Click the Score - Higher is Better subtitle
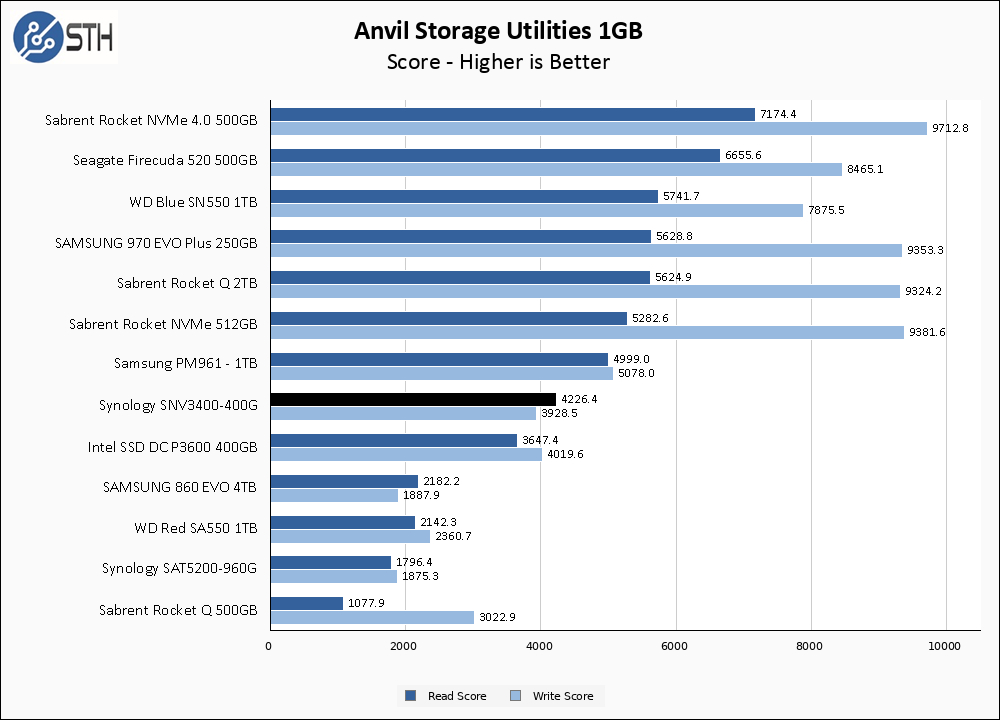This screenshot has width=1000, height=720. (x=498, y=62)
